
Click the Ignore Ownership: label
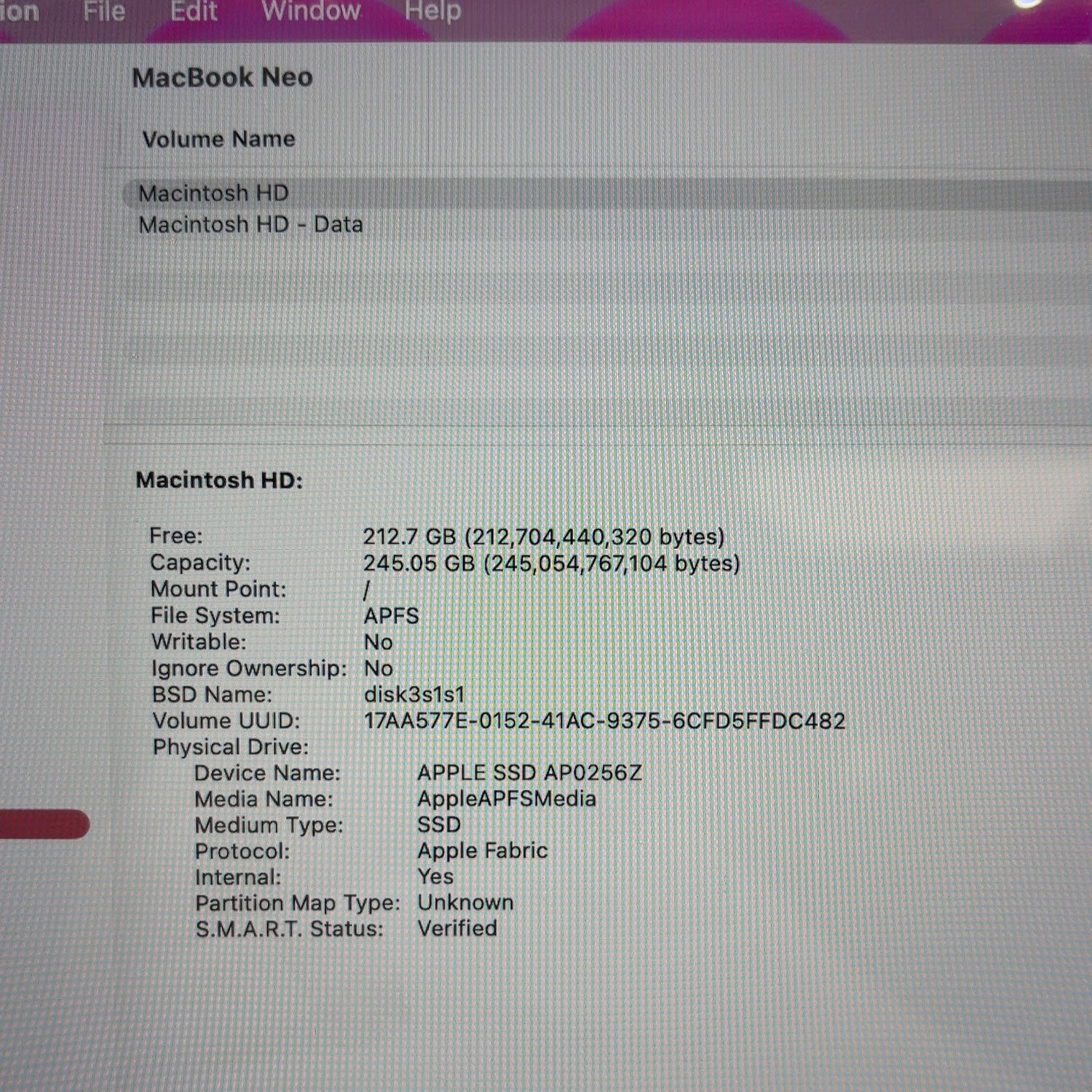[x=249, y=668]
